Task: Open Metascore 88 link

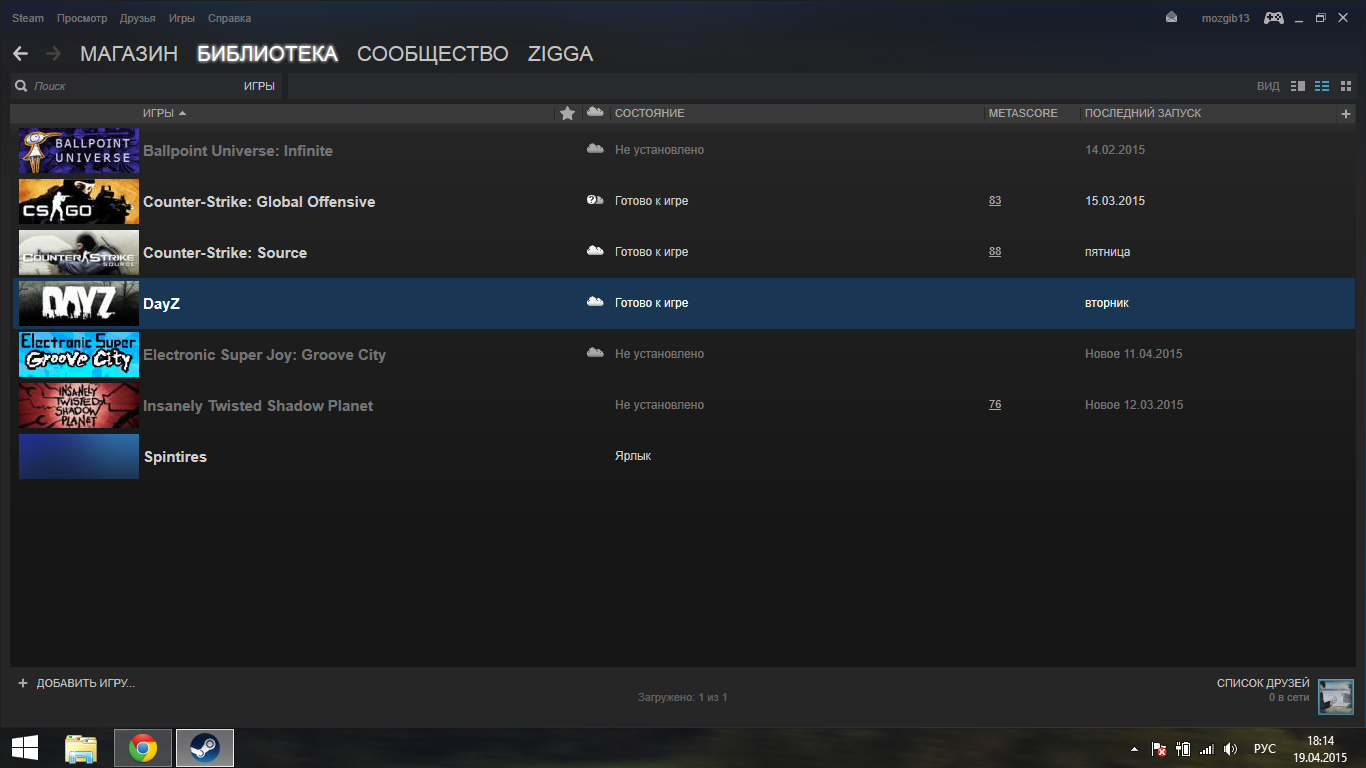Action: pyautogui.click(x=995, y=252)
